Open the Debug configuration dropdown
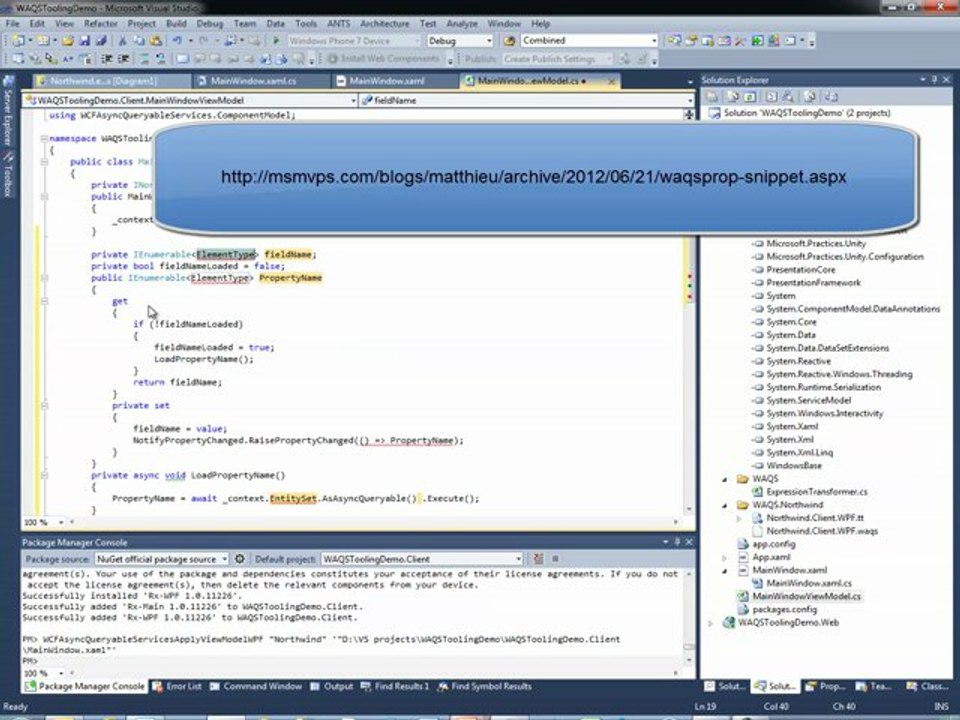Screen dimensions: 960x720 489,41
